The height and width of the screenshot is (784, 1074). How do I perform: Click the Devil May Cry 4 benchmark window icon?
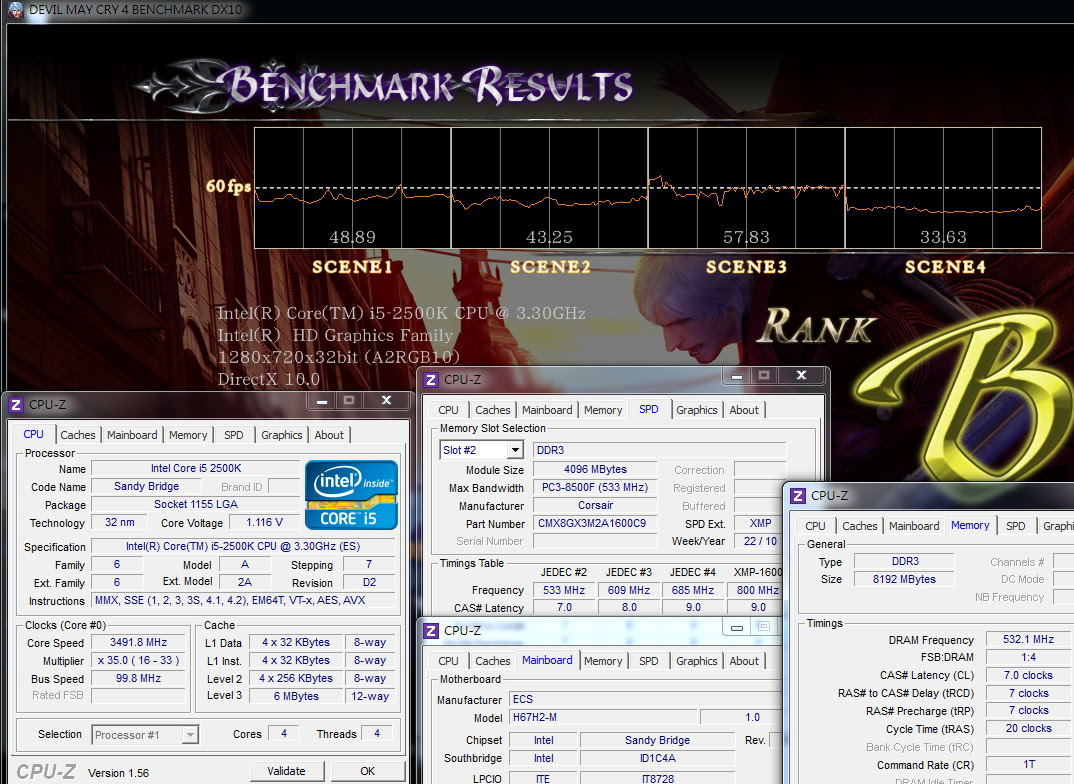click(x=14, y=10)
